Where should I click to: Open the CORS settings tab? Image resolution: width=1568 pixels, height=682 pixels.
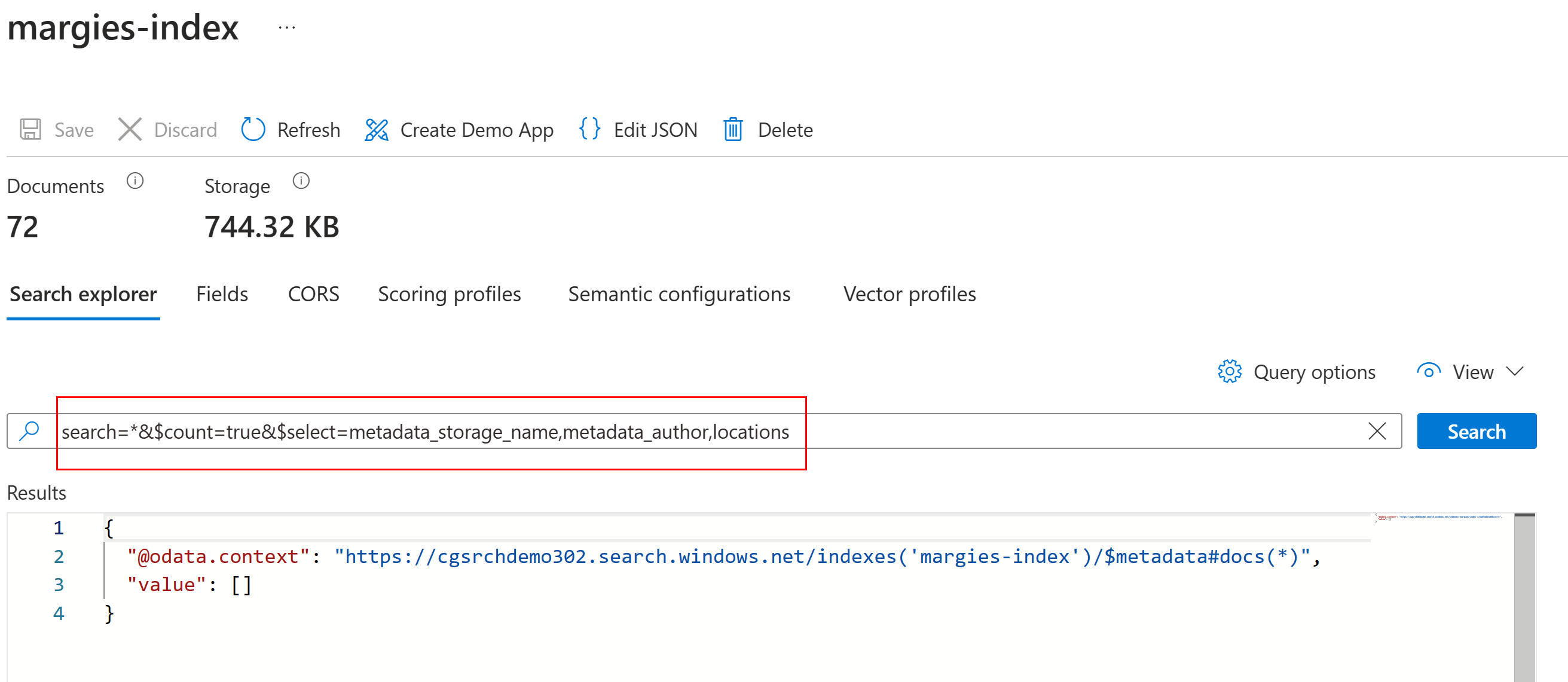(313, 294)
